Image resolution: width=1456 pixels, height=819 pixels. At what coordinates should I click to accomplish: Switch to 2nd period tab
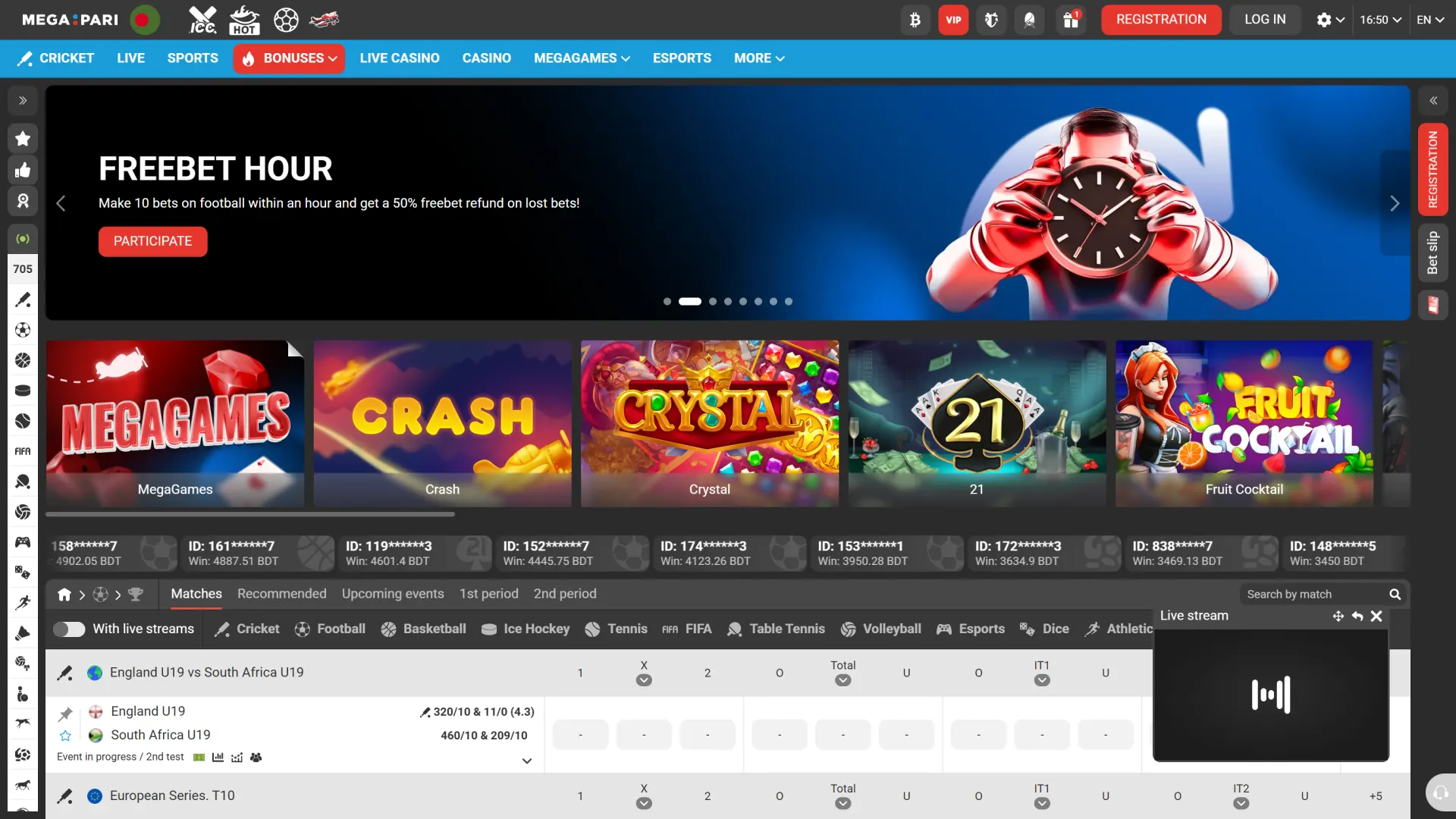click(x=565, y=594)
